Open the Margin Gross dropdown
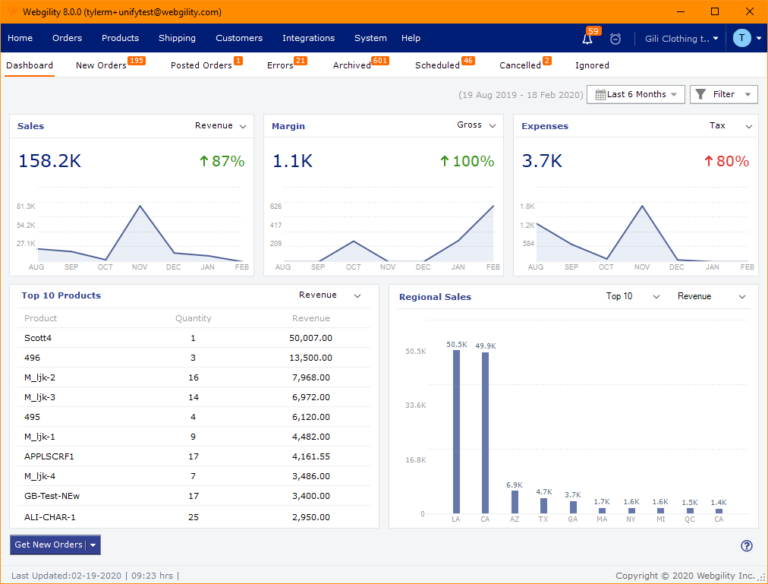This screenshot has height=584, width=768. (476, 125)
